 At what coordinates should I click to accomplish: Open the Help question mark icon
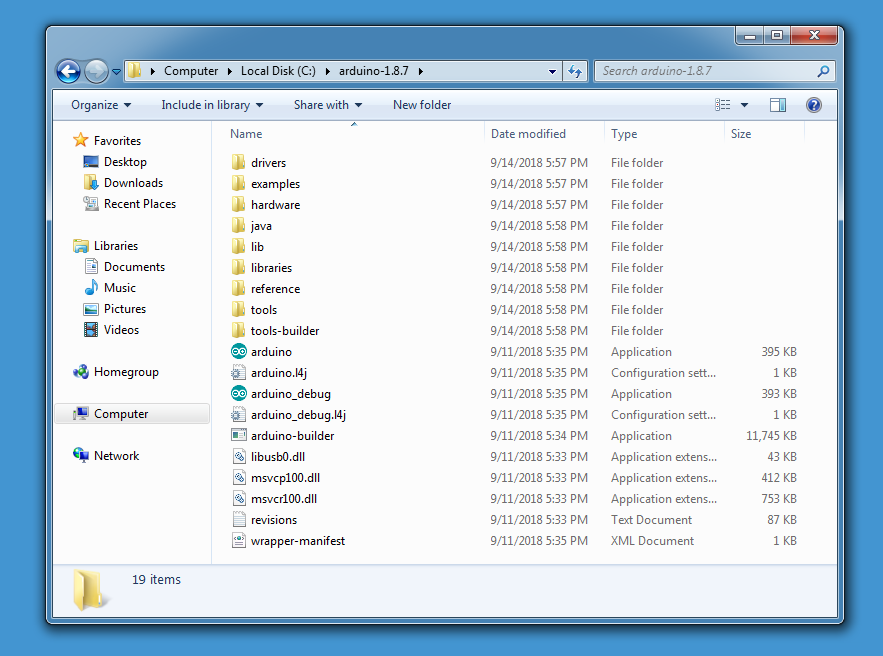pos(813,105)
